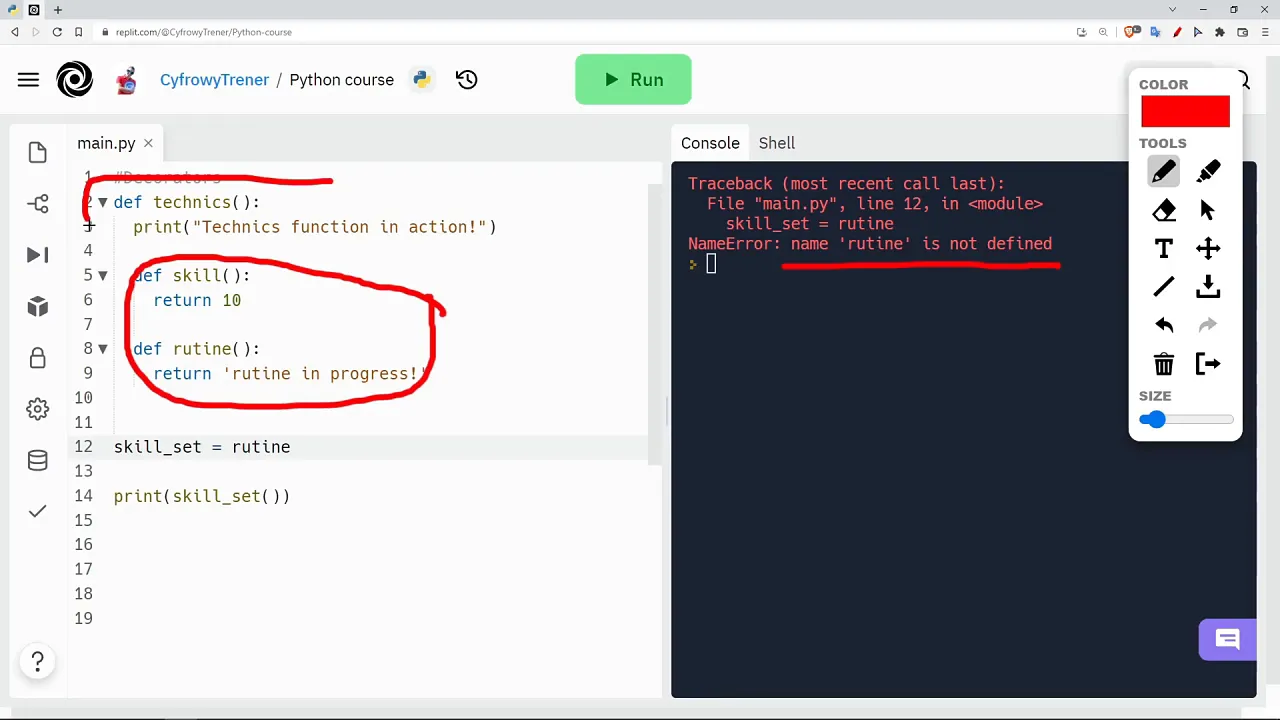Click the Python course repl title
The width and height of the screenshot is (1280, 720).
[342, 80]
